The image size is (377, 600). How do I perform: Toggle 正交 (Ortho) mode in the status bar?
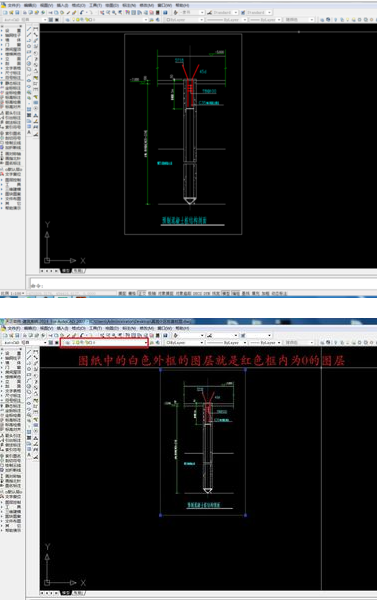142,293
